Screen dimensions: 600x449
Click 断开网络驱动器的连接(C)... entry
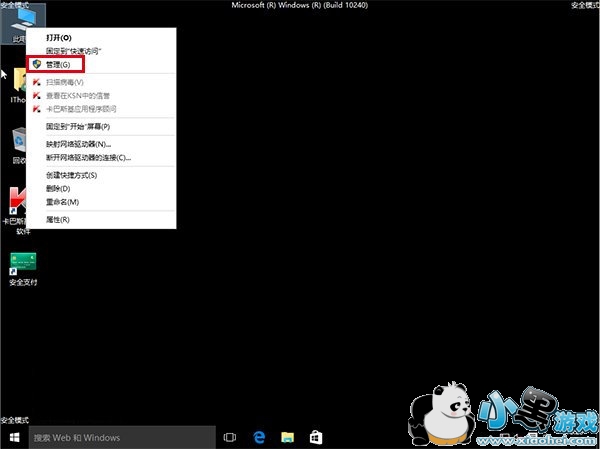(88, 157)
